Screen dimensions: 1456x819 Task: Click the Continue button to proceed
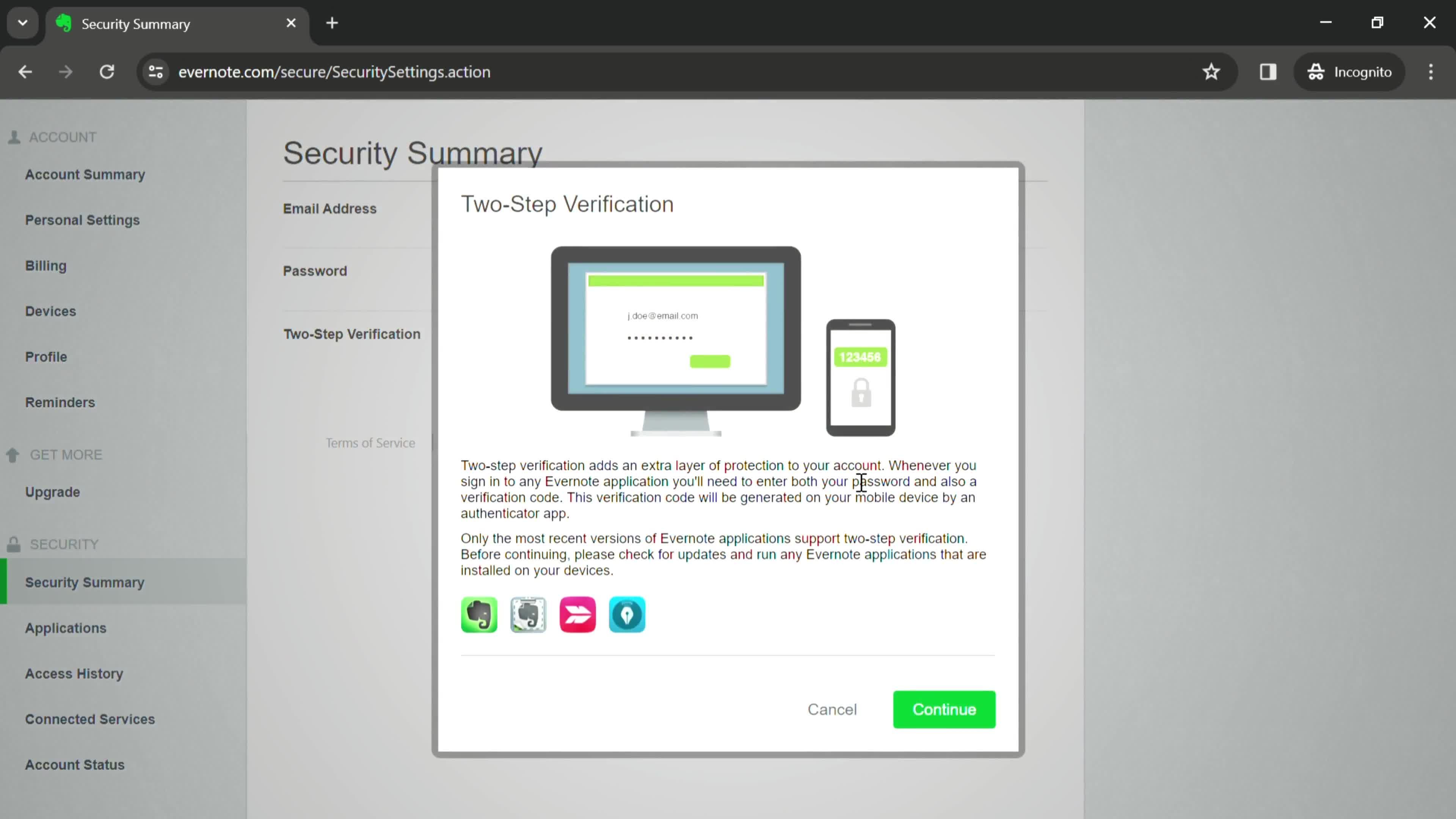point(944,709)
